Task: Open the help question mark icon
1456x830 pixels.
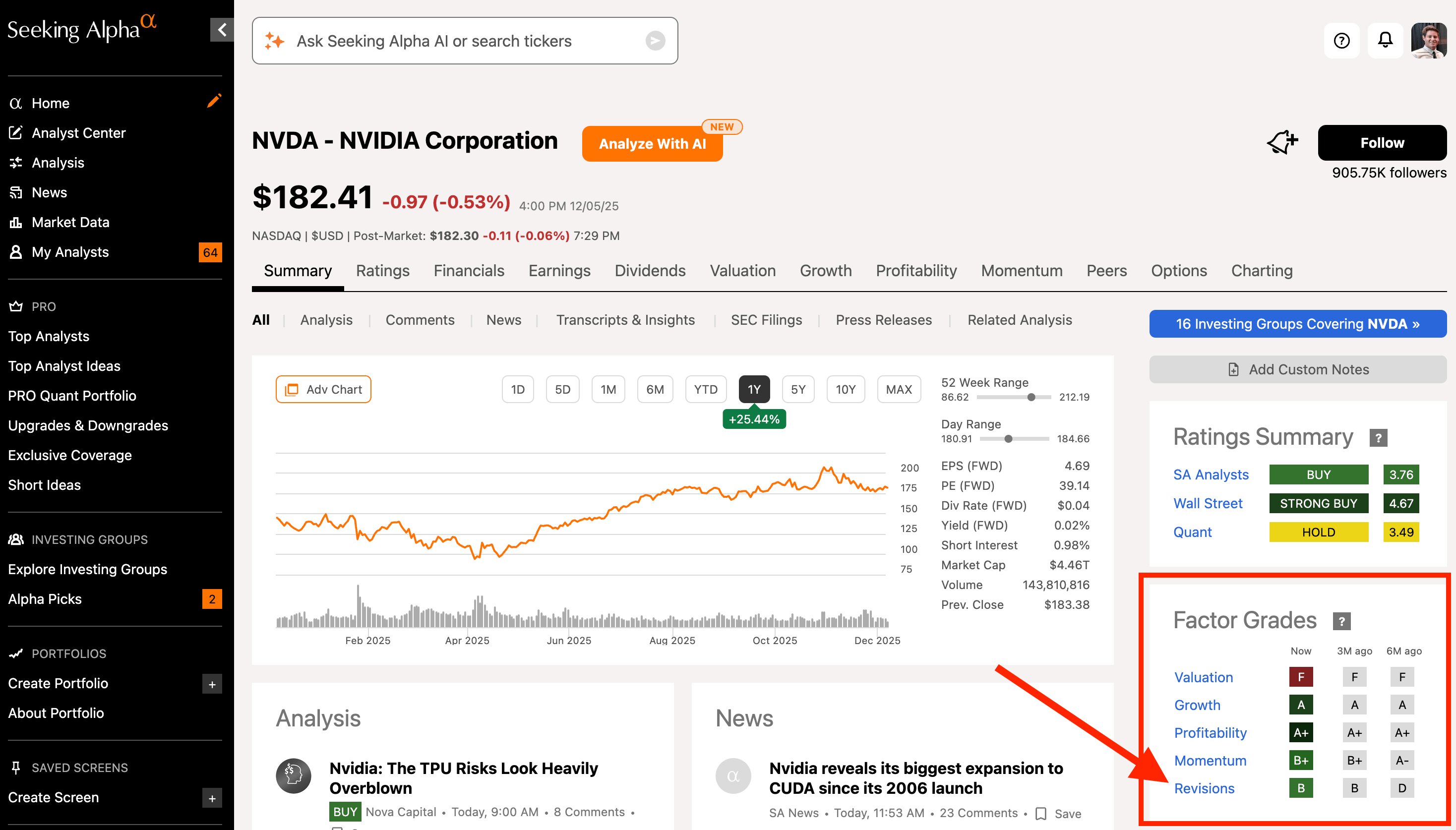Action: click(1341, 41)
